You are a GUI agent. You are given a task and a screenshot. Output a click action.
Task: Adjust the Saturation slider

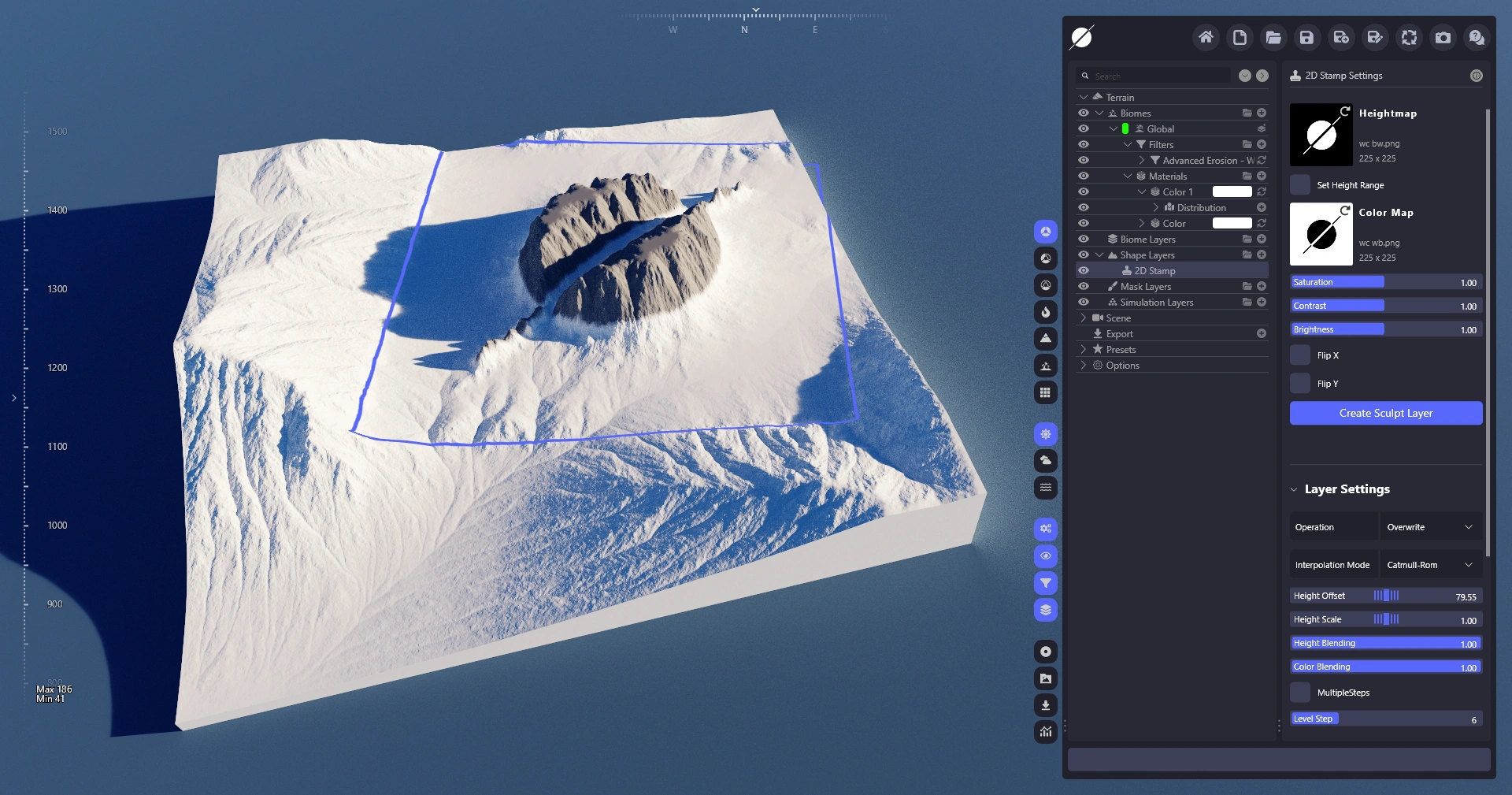1385,282
